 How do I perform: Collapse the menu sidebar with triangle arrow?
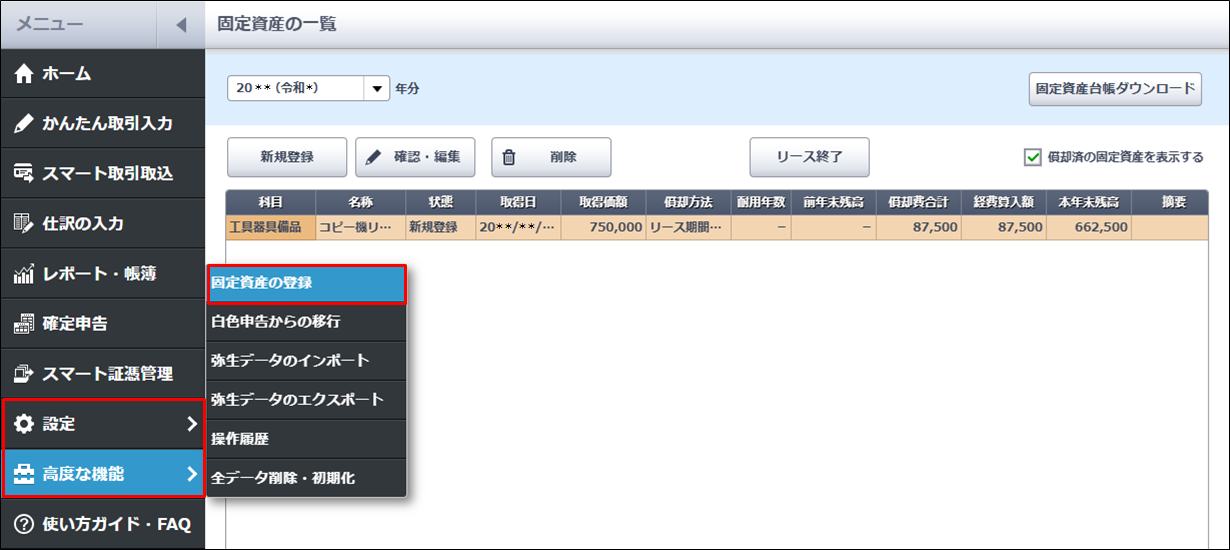180,25
